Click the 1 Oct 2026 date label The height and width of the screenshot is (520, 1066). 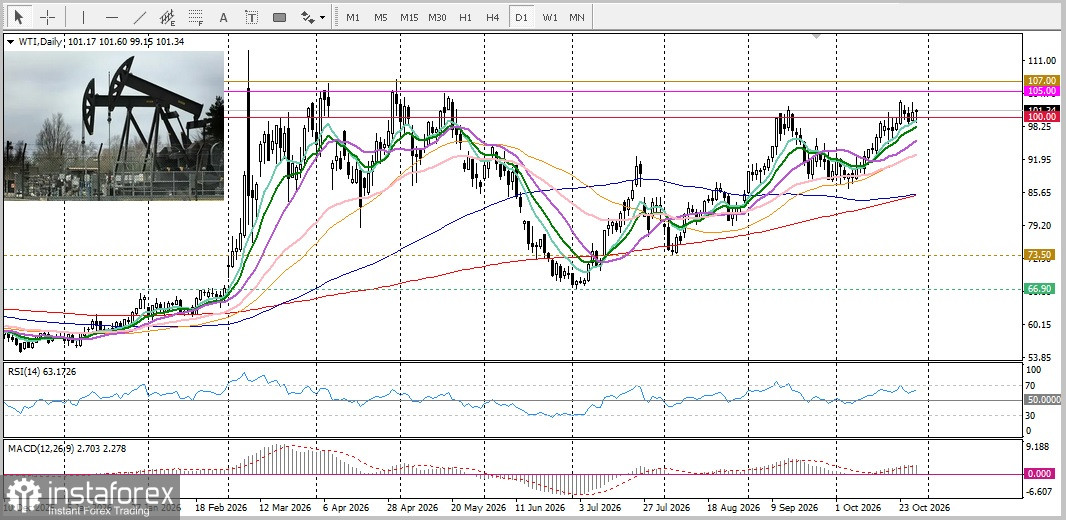click(859, 508)
